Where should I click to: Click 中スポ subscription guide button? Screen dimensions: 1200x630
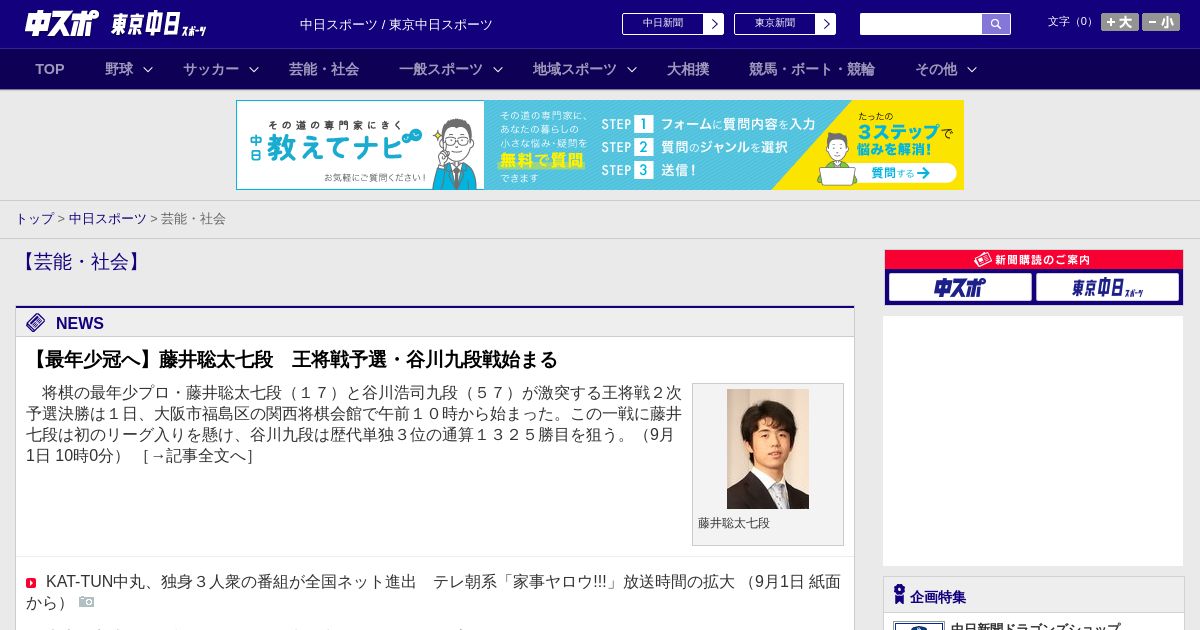click(x=960, y=287)
